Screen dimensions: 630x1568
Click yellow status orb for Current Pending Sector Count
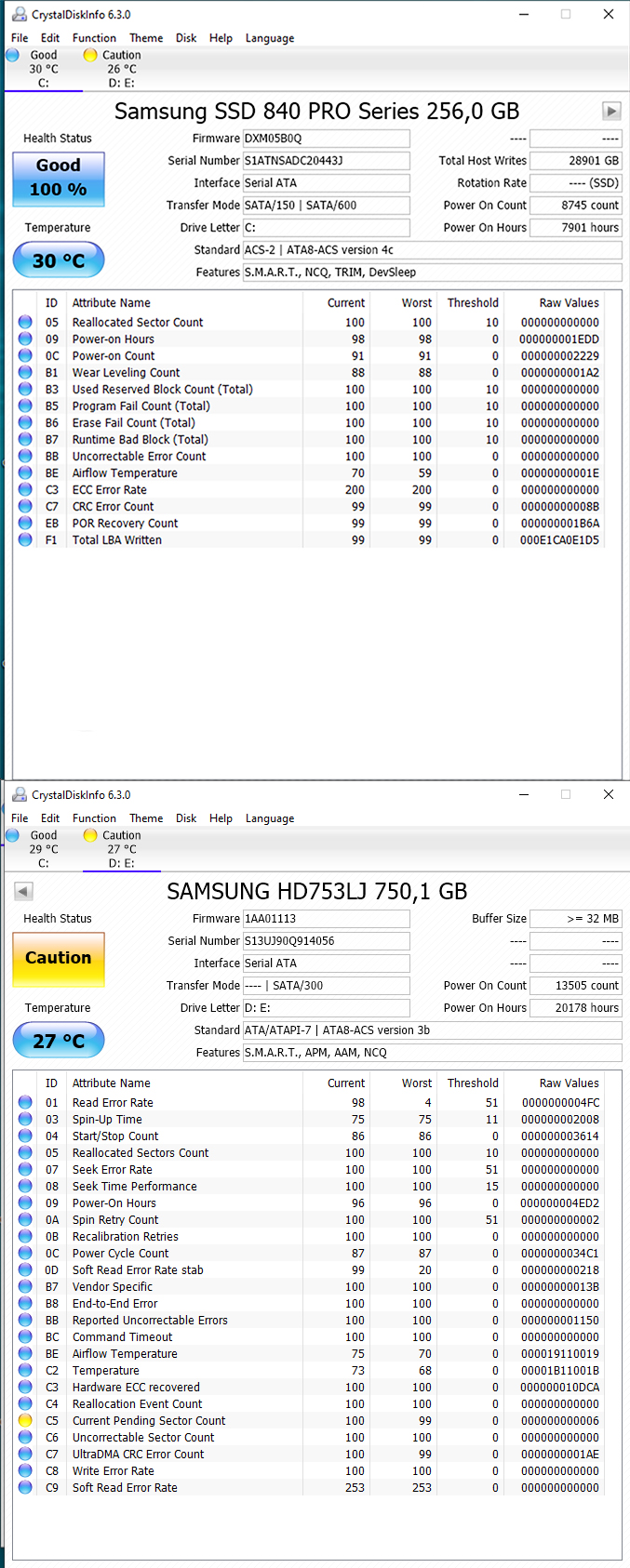25,1420
